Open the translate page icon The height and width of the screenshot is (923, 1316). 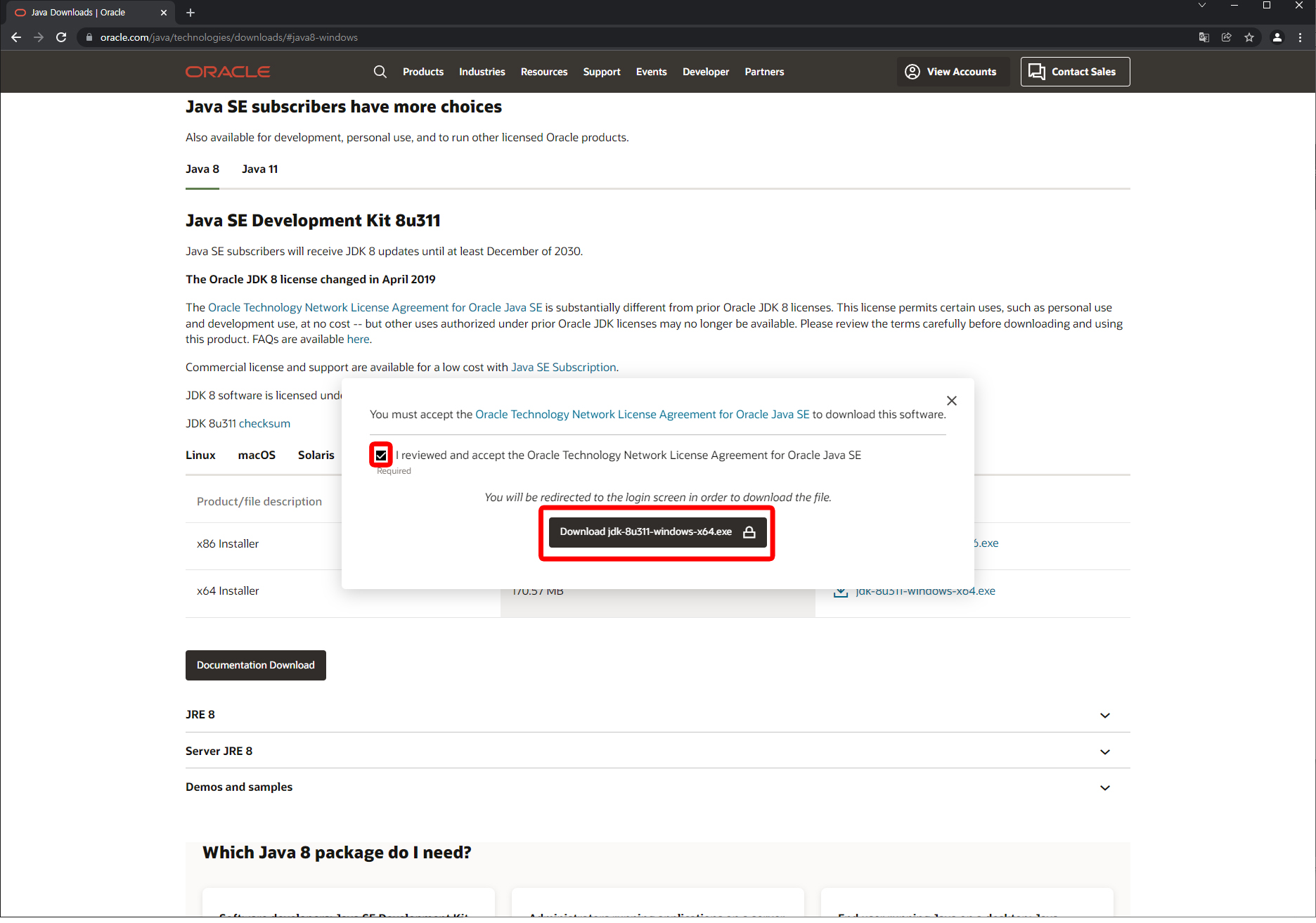1204,37
